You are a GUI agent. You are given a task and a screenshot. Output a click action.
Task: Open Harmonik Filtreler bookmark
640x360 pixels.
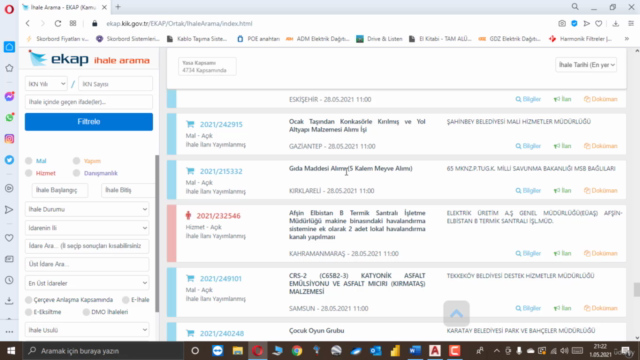coord(580,39)
